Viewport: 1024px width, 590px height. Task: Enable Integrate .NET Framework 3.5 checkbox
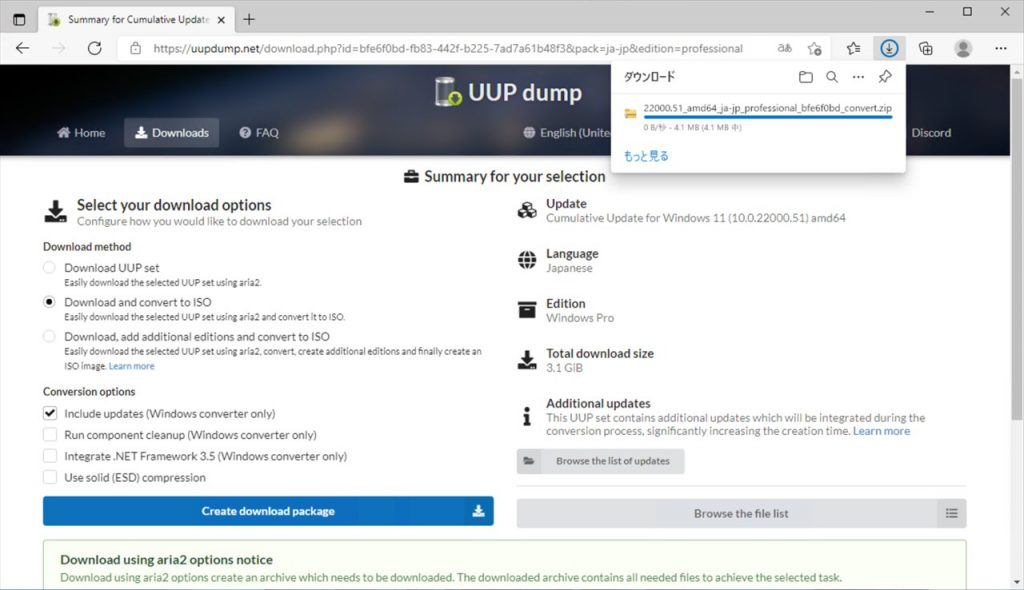click(50, 456)
